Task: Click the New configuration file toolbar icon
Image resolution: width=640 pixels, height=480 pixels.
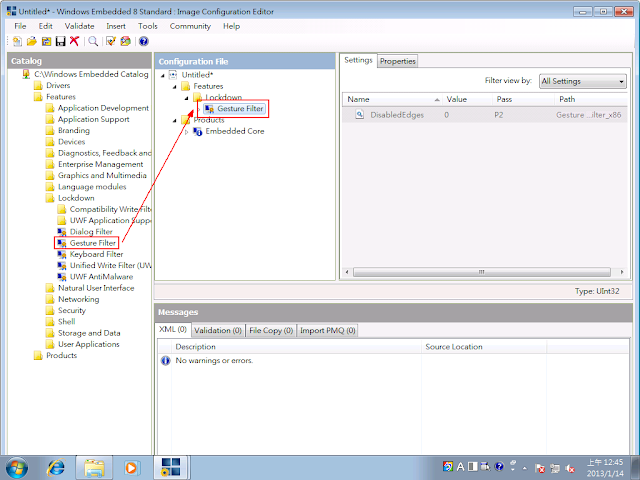Action: click(17, 41)
